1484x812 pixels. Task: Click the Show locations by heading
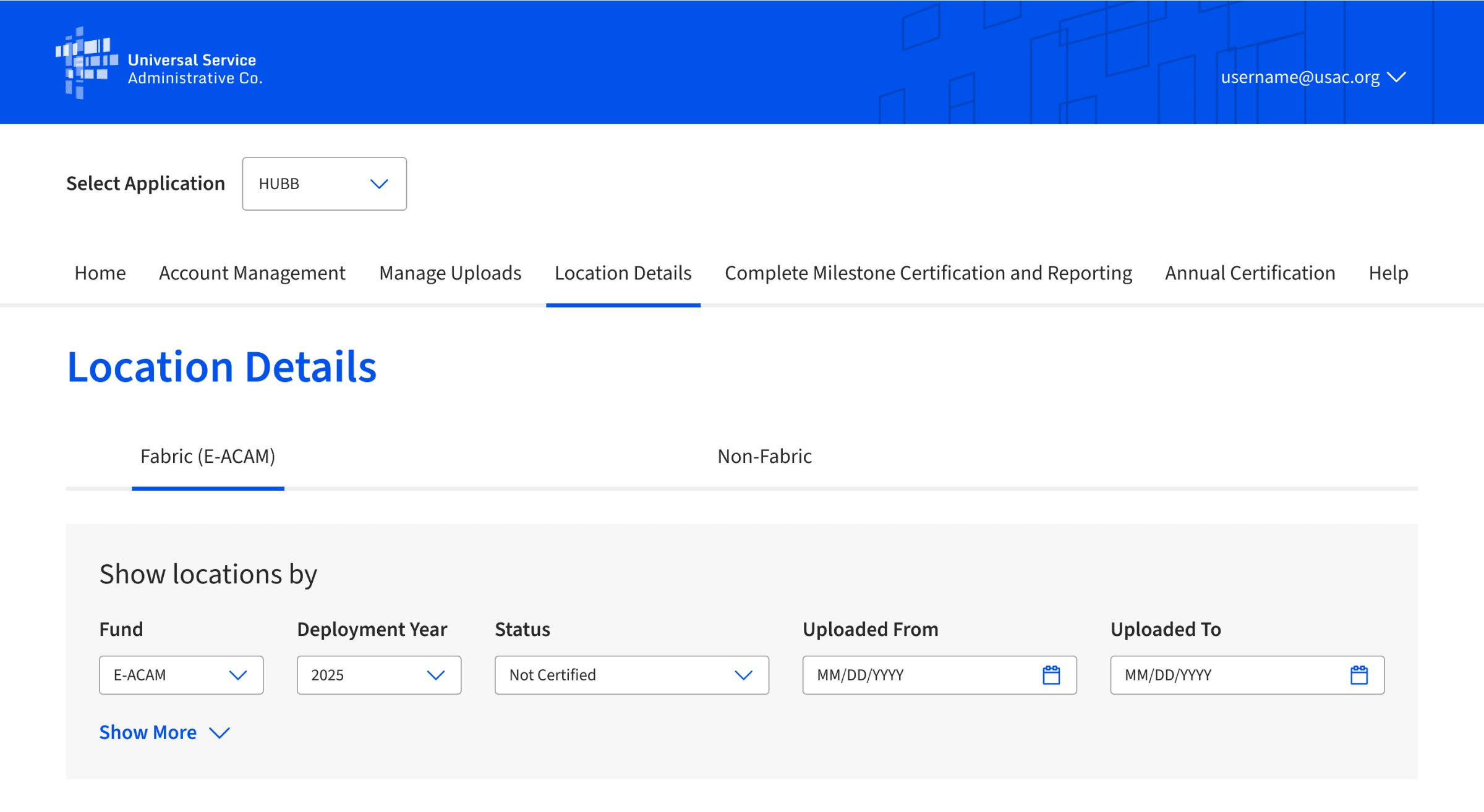[x=208, y=574]
